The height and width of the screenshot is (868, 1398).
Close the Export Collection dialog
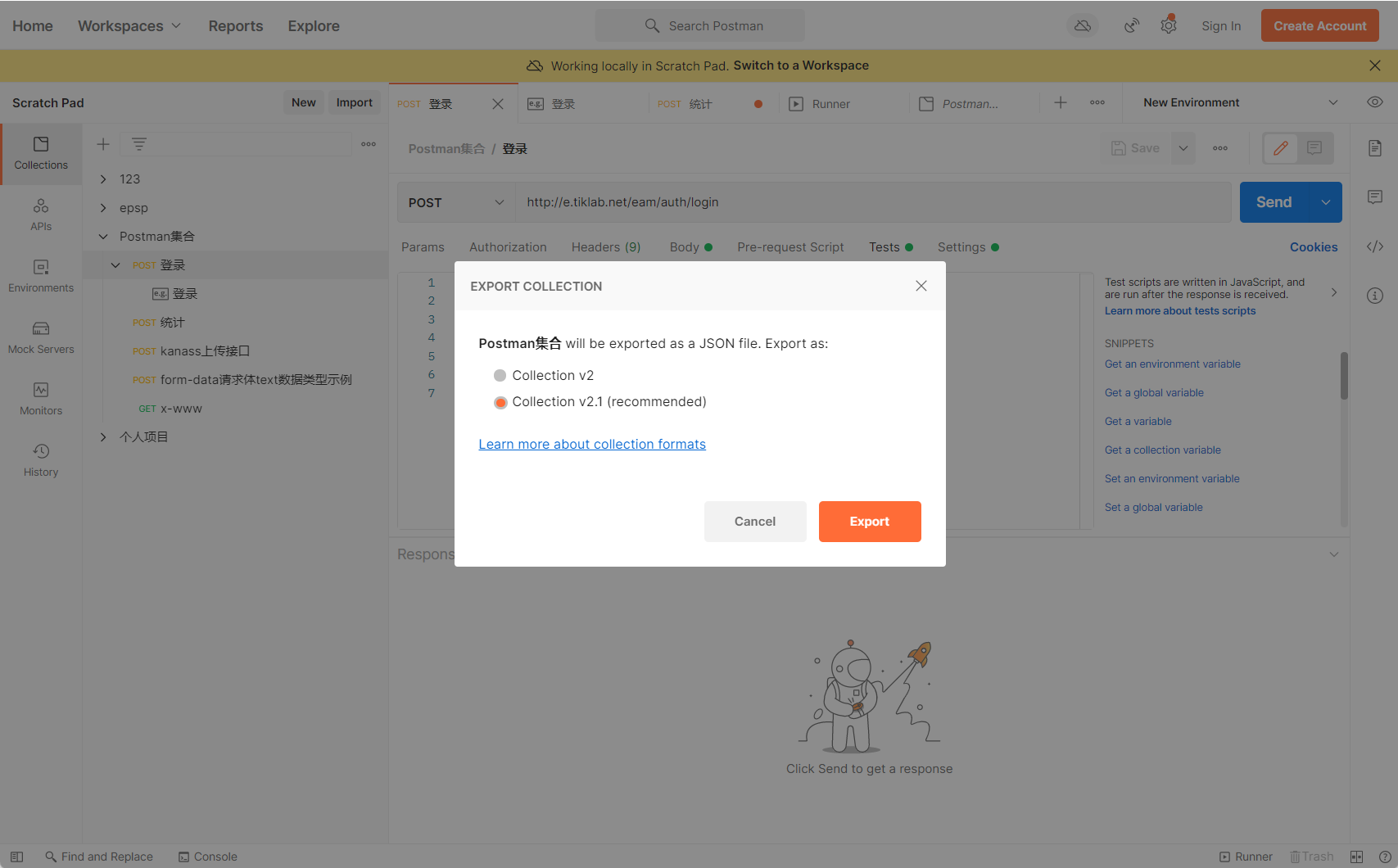[x=921, y=286]
